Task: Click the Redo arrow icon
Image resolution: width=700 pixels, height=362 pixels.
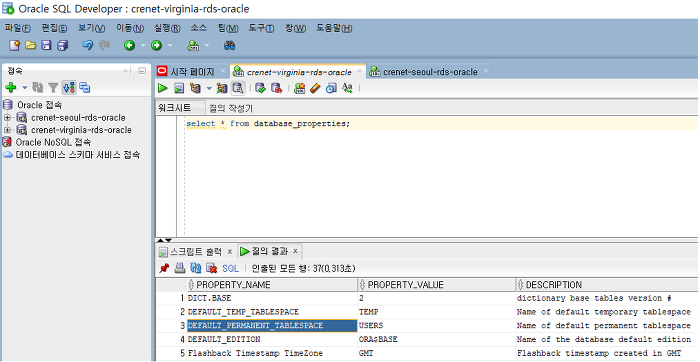Action: 104,45
